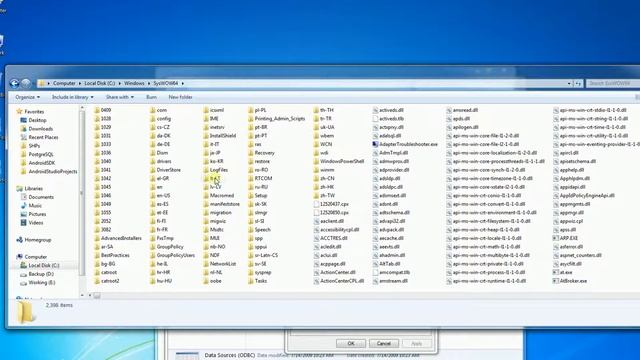The width and height of the screenshot is (640, 360).
Task: Select the sysprep folder
Action: coord(263,272)
